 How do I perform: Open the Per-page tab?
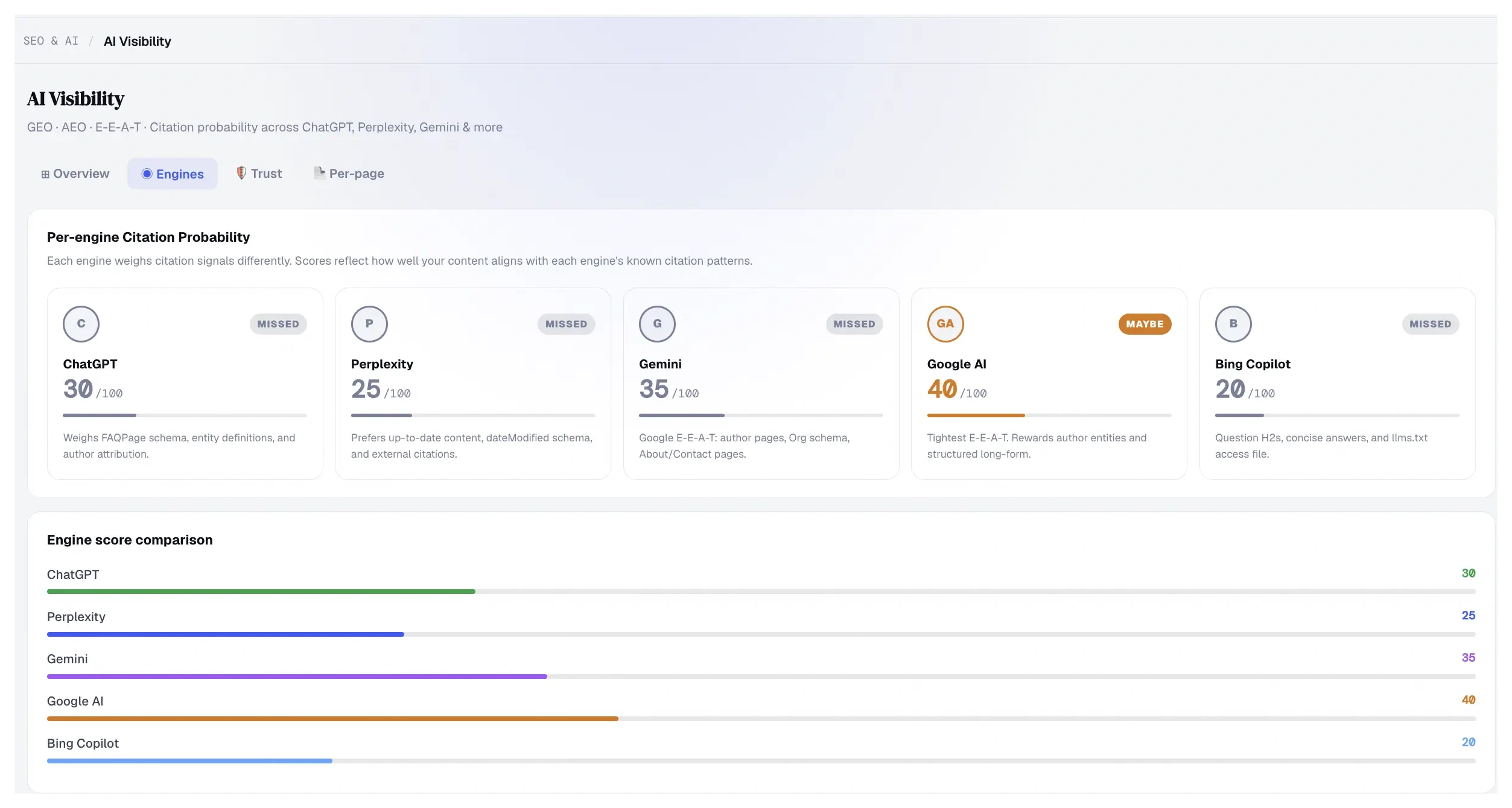[x=349, y=174]
